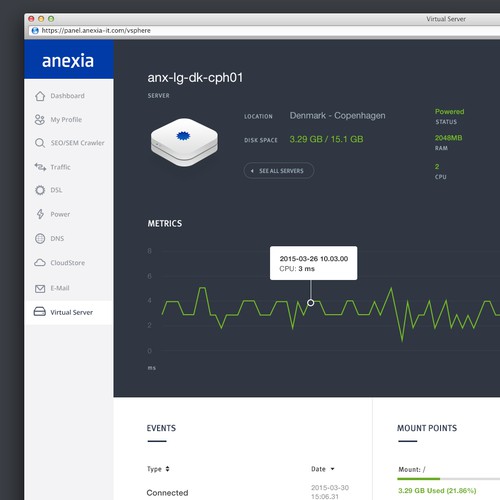Viewport: 500px width, 500px height.
Task: Open the DSL gear icon
Action: point(40,190)
